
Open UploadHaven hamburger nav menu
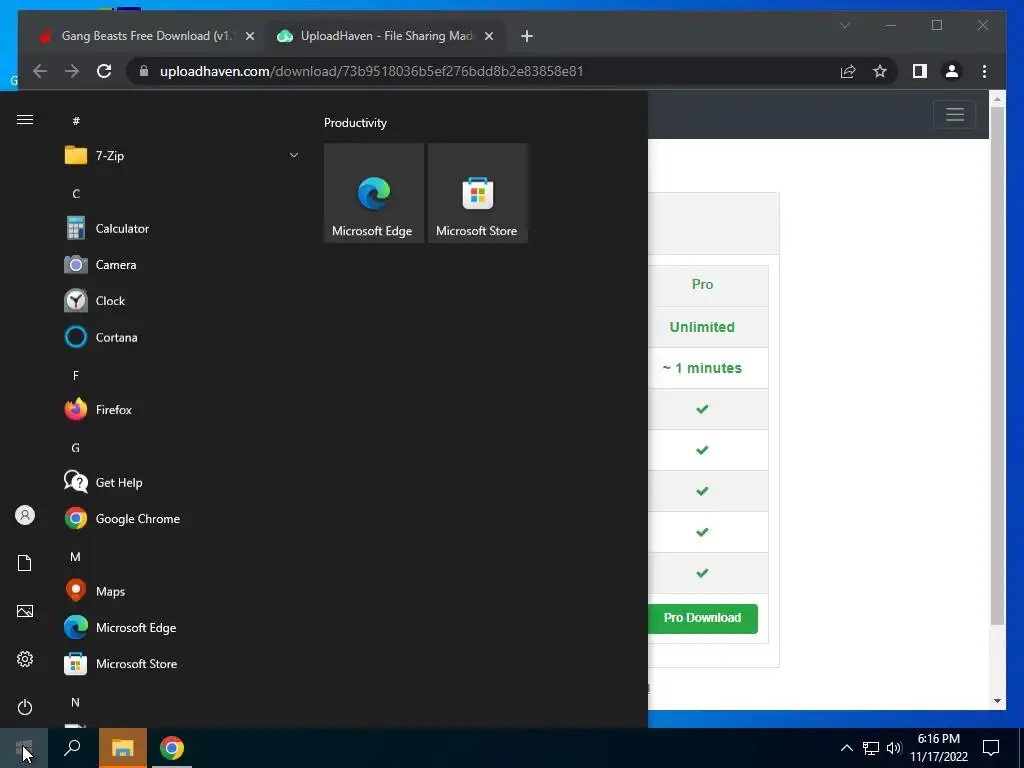[955, 114]
